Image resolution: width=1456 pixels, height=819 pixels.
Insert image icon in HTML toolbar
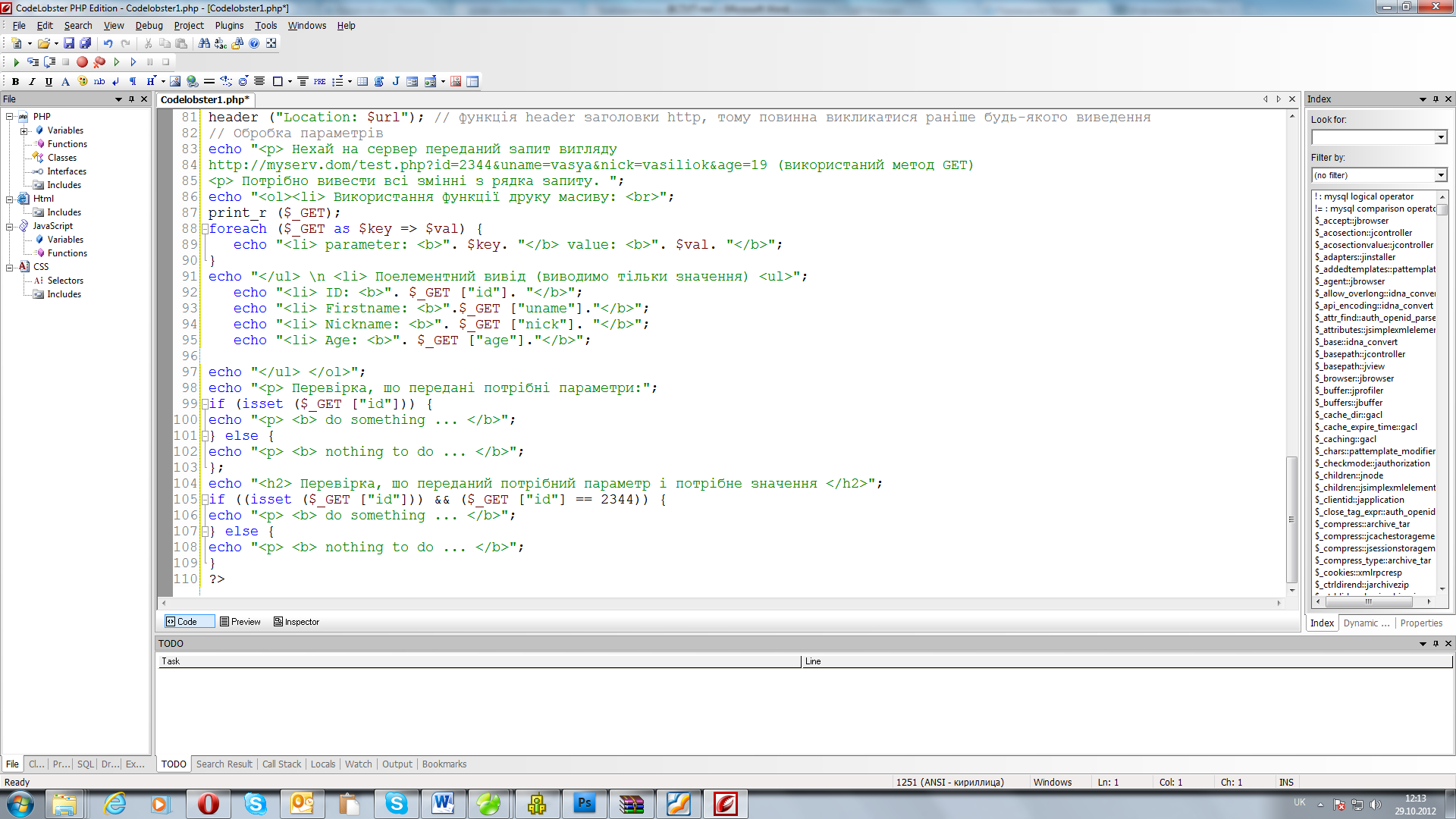[175, 81]
